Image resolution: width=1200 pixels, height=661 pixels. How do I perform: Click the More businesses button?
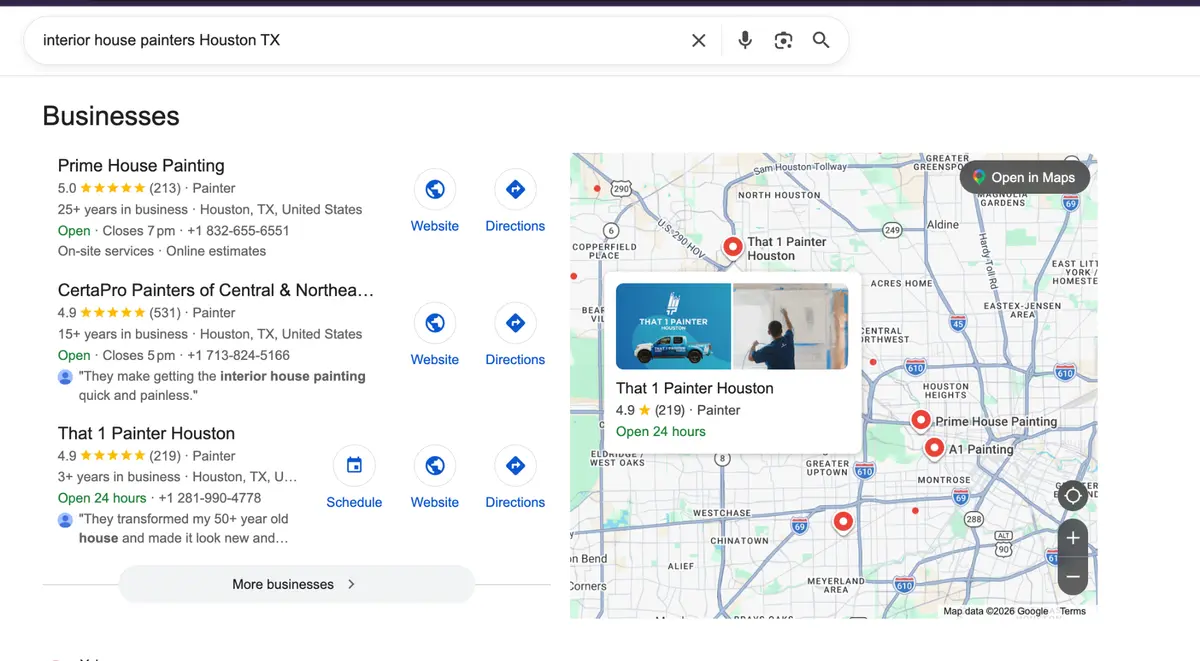pos(296,584)
